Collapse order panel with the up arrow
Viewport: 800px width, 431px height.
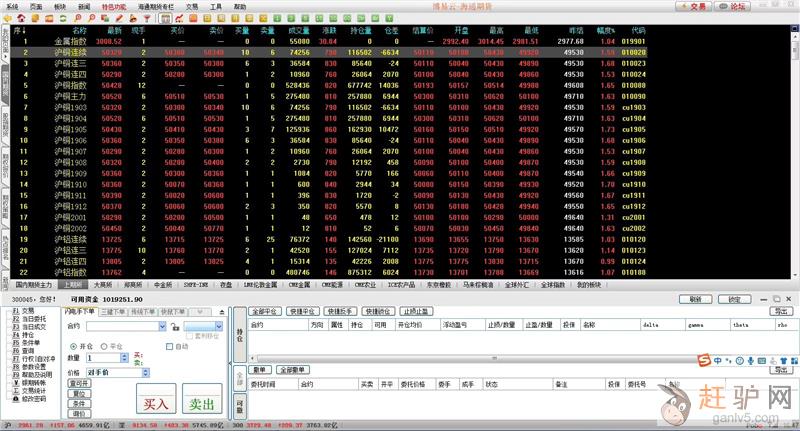click(224, 311)
